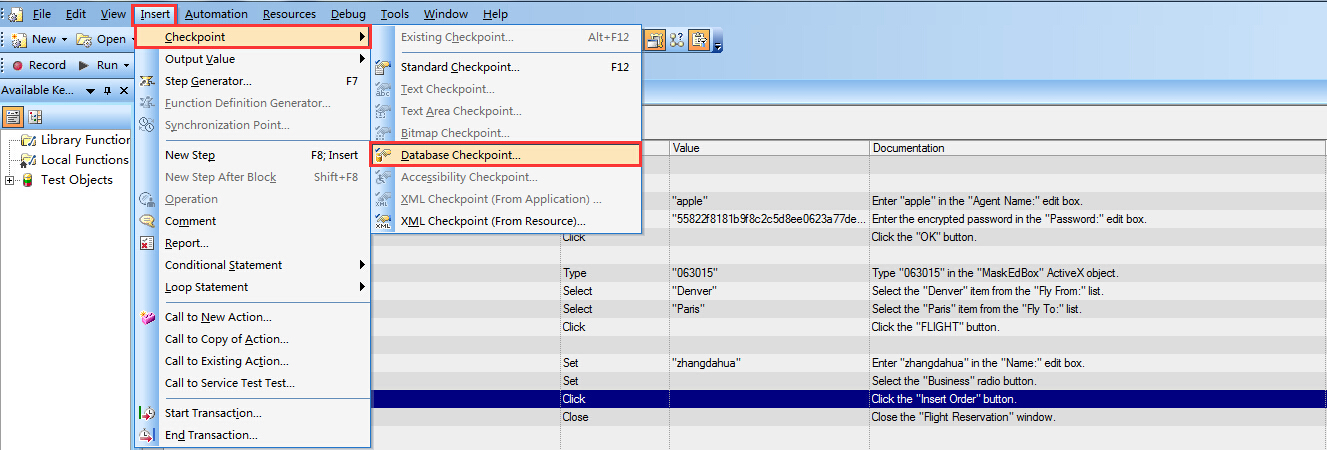Click the XML Checkpoint (From Resource) icon
The image size is (1327, 450).
(383, 221)
